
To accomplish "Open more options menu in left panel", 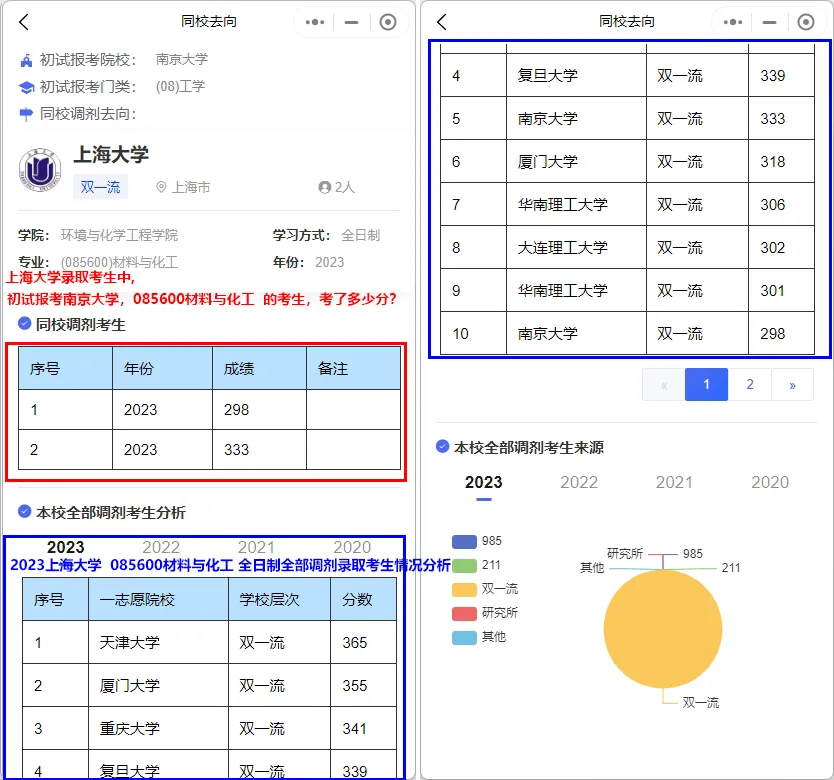I will pyautogui.click(x=315, y=22).
